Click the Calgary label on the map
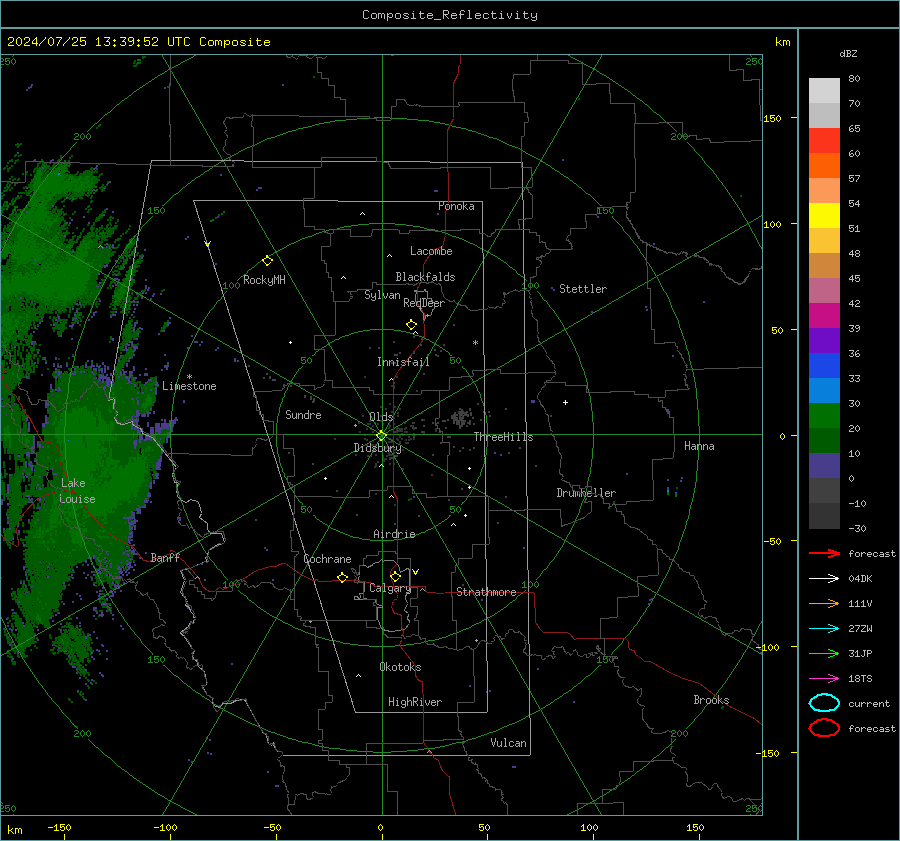The image size is (900, 841). 390,588
